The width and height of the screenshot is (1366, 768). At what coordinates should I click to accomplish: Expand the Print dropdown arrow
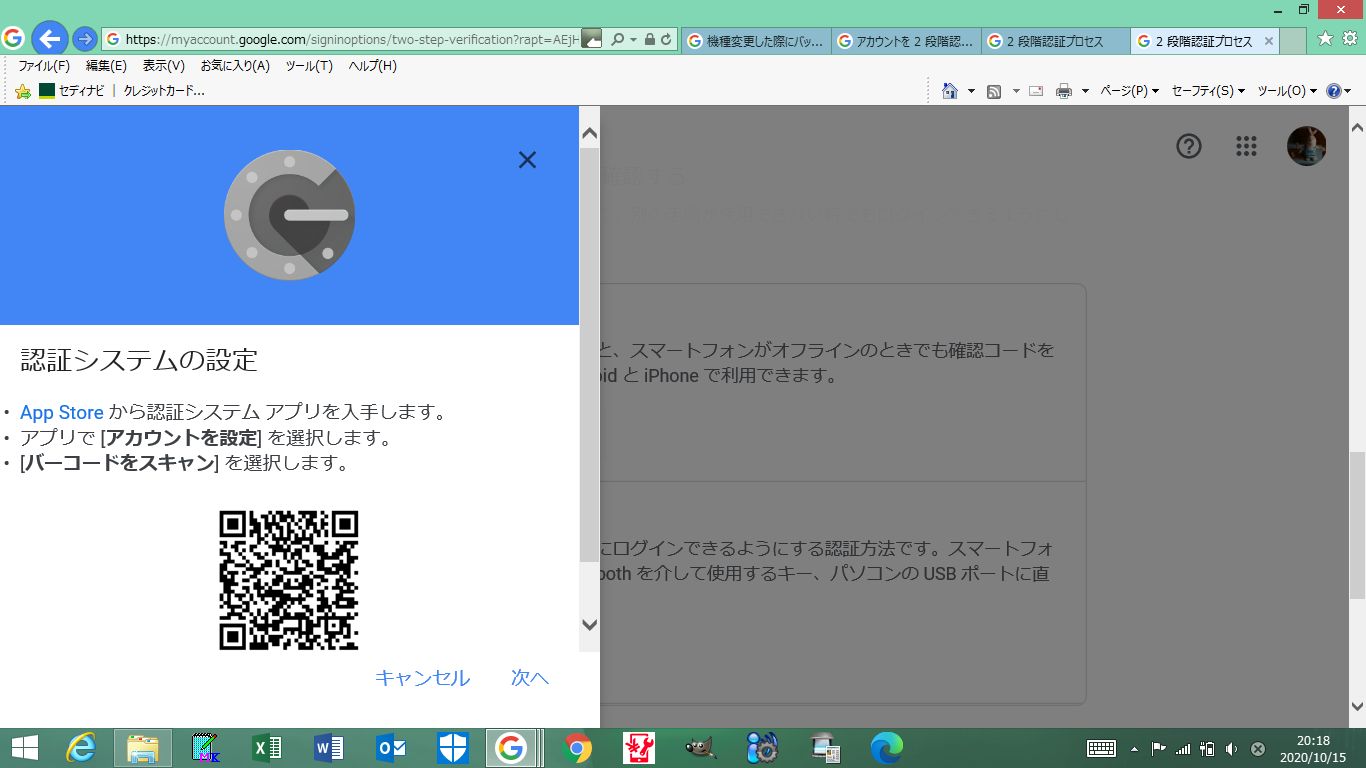(x=1084, y=91)
